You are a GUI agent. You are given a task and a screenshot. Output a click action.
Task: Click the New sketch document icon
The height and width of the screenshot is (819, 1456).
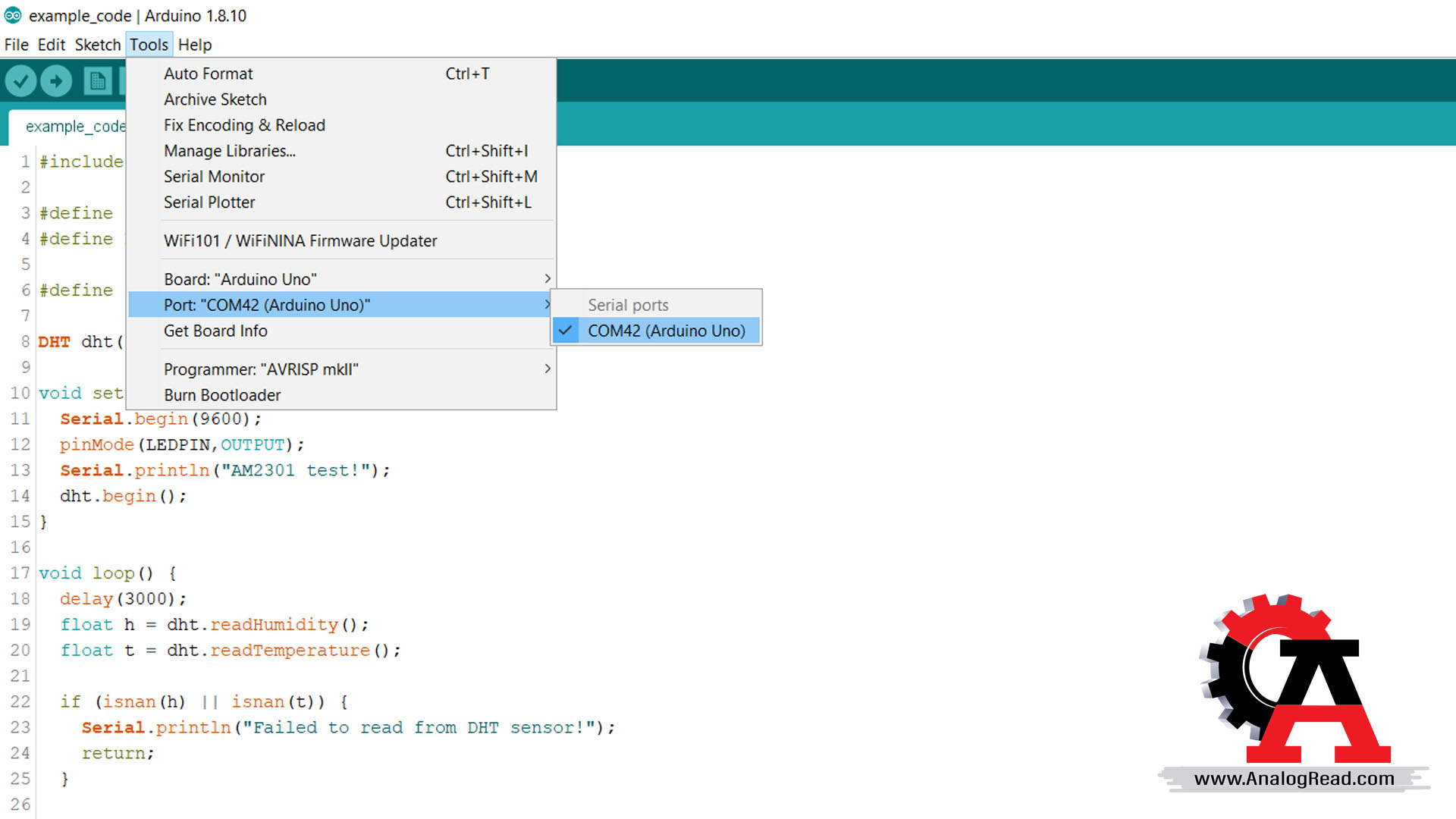97,80
